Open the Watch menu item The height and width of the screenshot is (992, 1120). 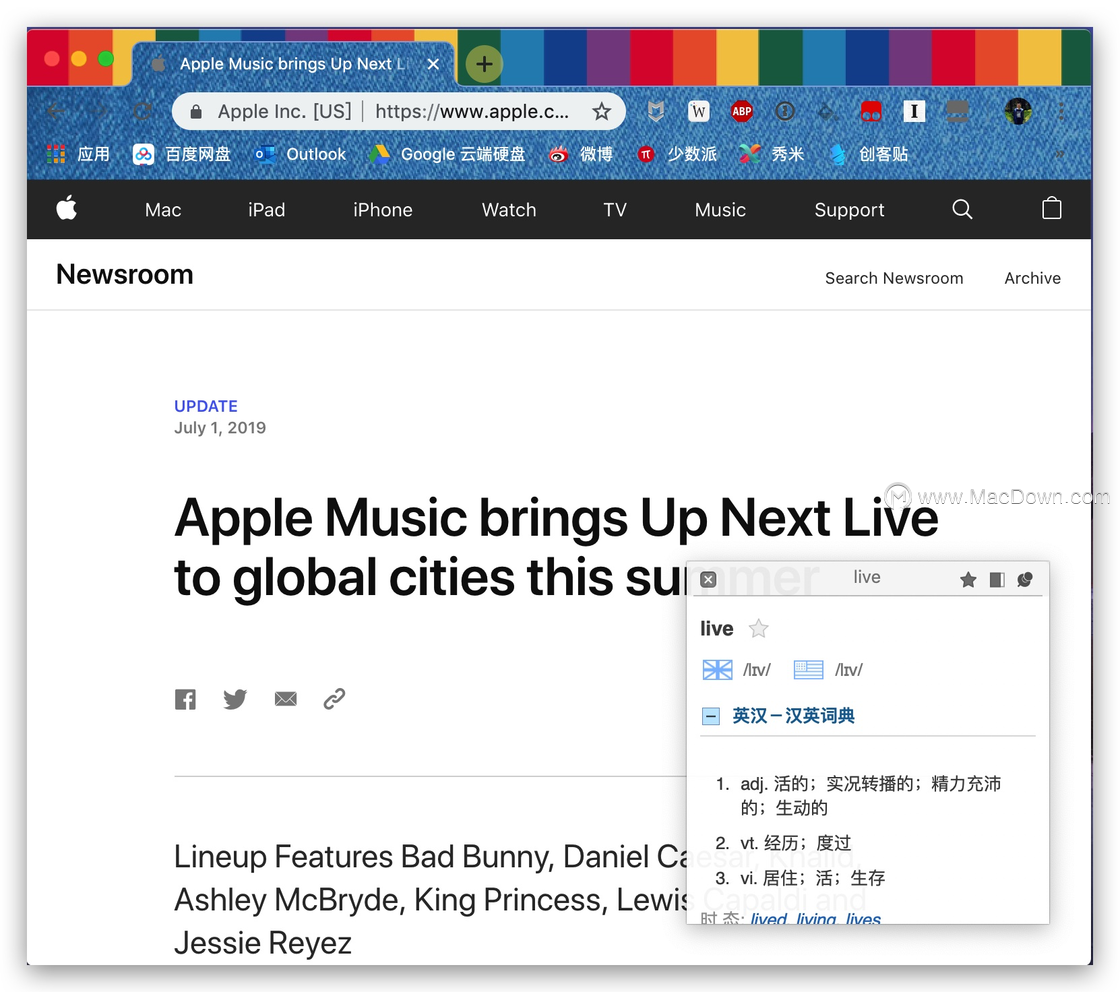pos(509,210)
